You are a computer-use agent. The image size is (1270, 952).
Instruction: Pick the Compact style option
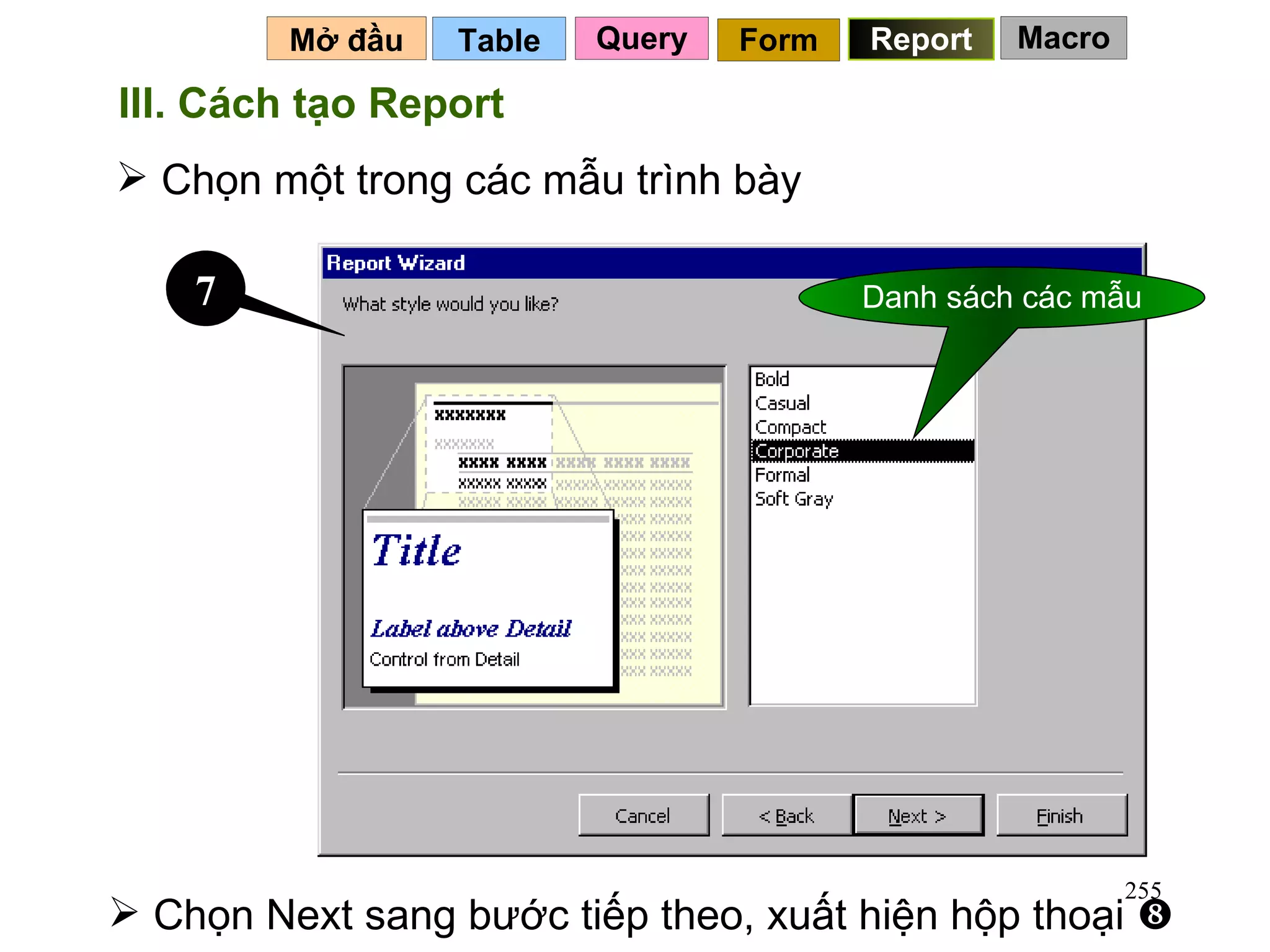(790, 427)
